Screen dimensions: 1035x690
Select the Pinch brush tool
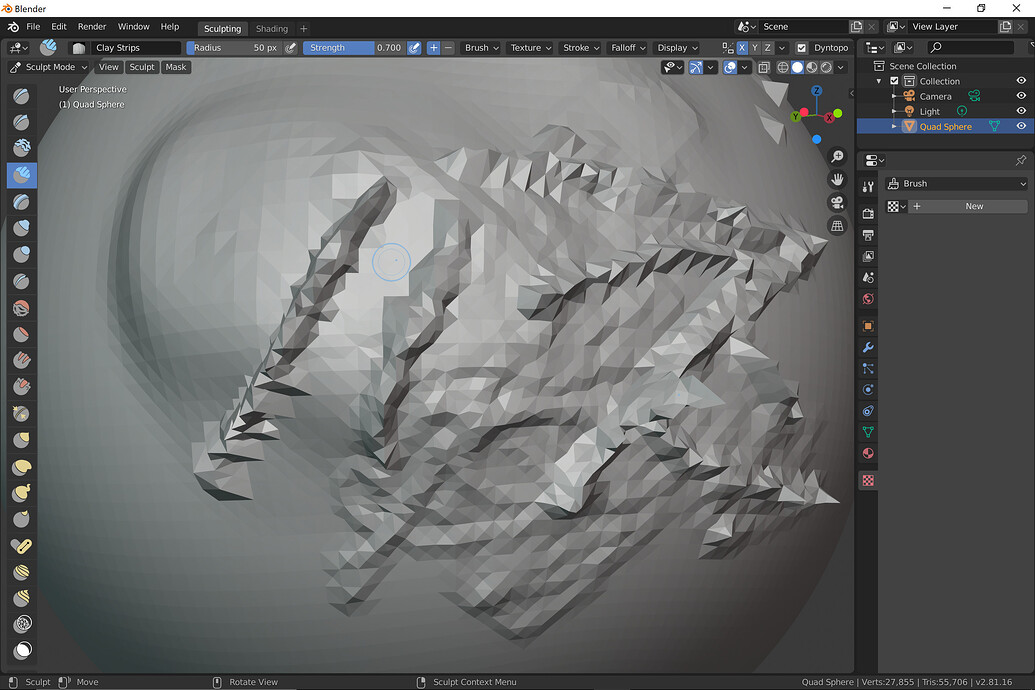(x=21, y=413)
